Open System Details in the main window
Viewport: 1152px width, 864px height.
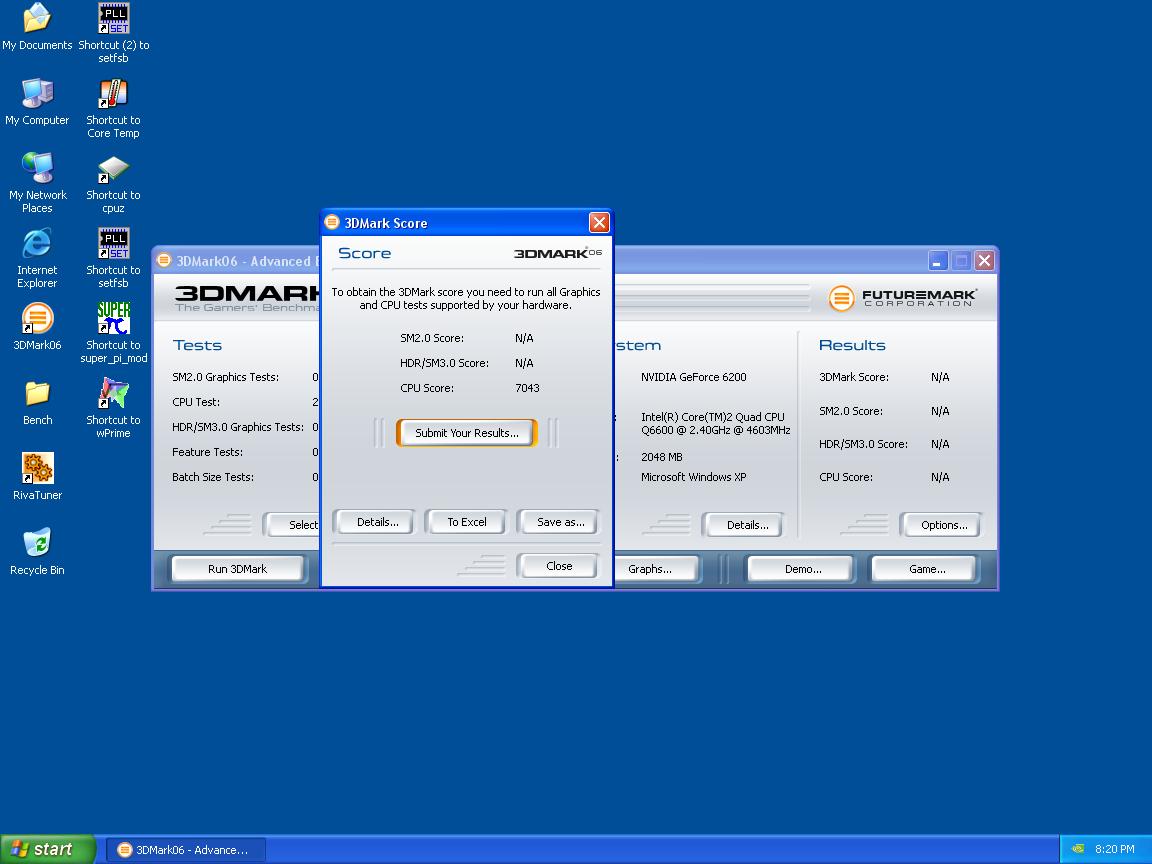[x=747, y=525]
